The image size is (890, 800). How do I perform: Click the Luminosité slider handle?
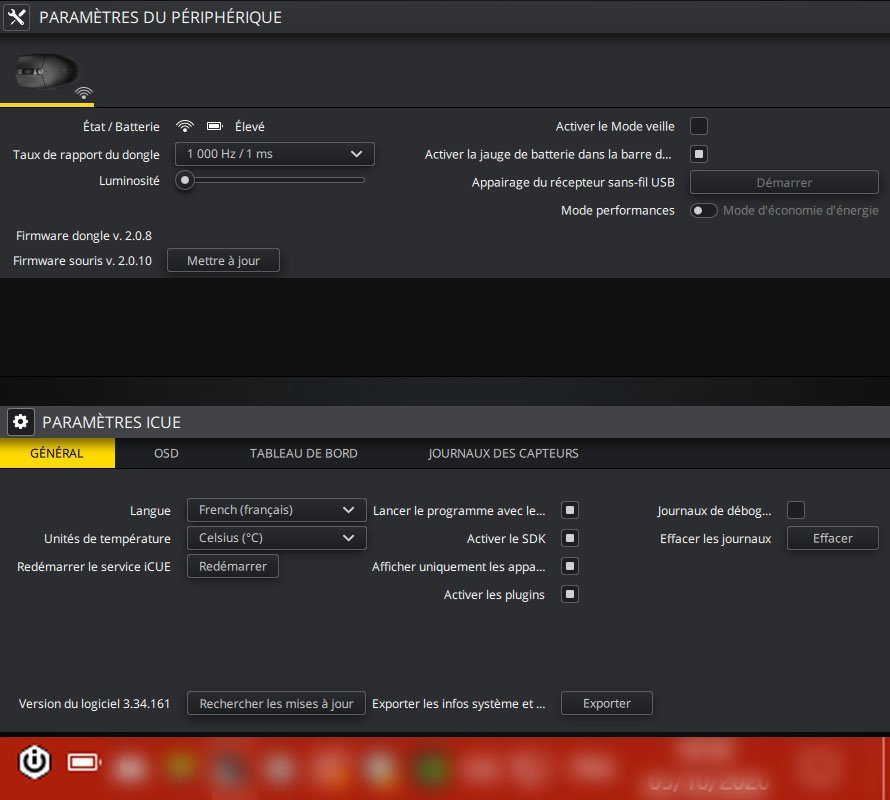184,180
